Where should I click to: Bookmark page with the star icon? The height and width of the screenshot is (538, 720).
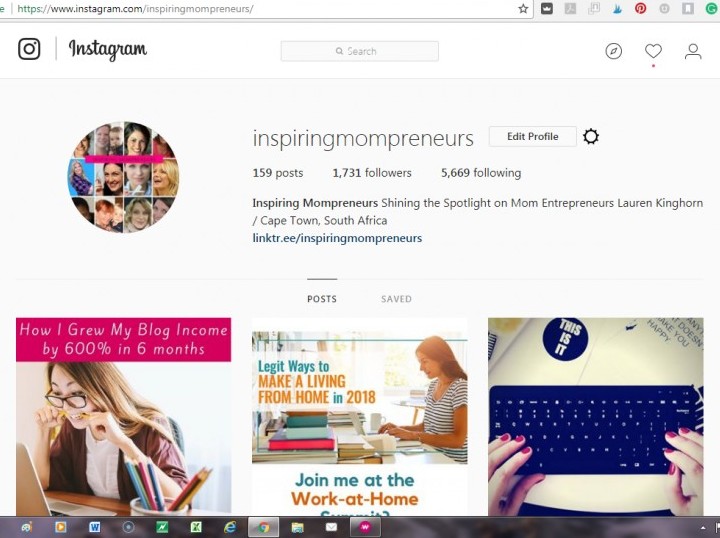[x=523, y=9]
